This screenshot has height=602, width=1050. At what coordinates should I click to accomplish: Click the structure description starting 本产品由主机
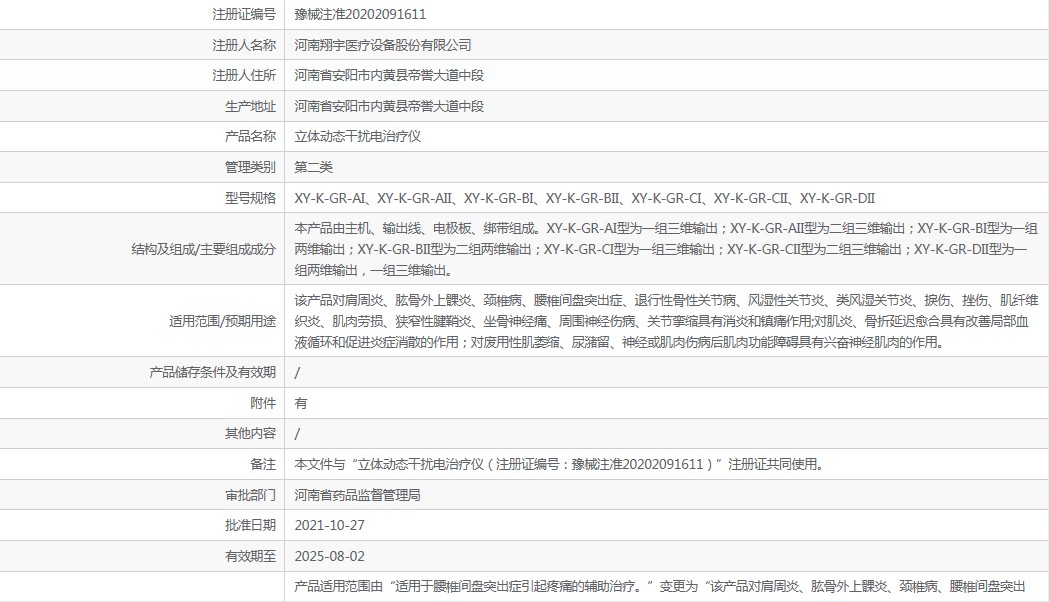666,249
